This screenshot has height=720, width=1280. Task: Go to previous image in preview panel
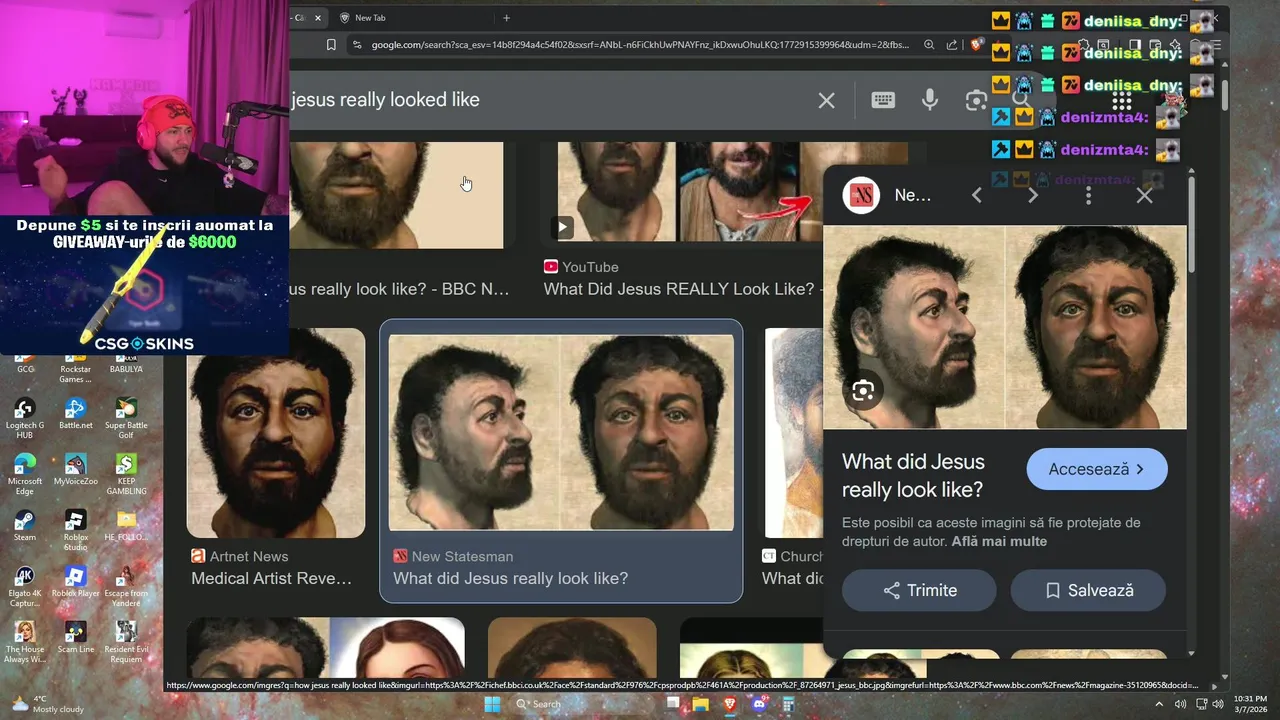point(977,196)
